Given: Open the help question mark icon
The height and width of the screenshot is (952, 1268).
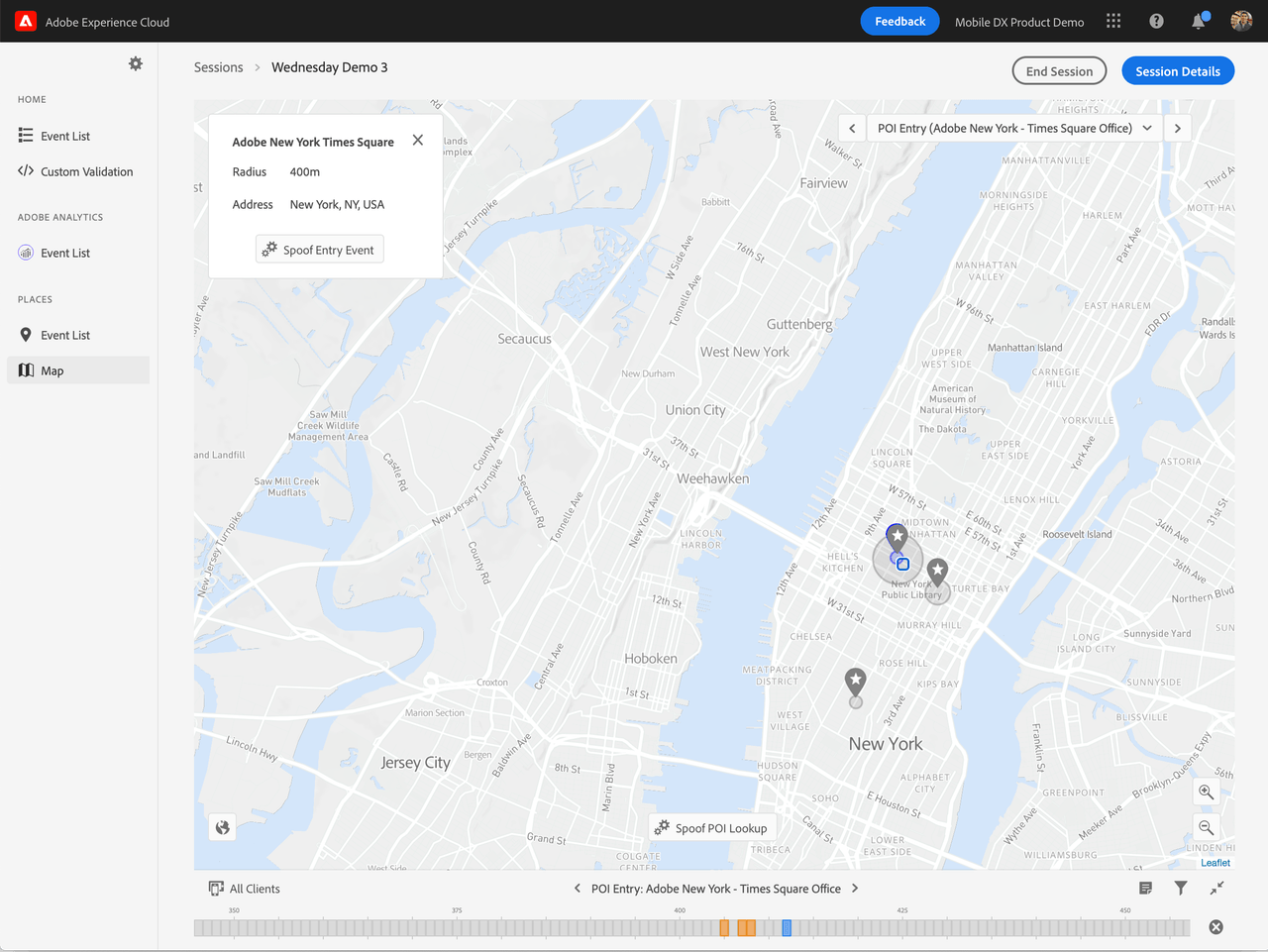Looking at the screenshot, I should tap(1156, 21).
